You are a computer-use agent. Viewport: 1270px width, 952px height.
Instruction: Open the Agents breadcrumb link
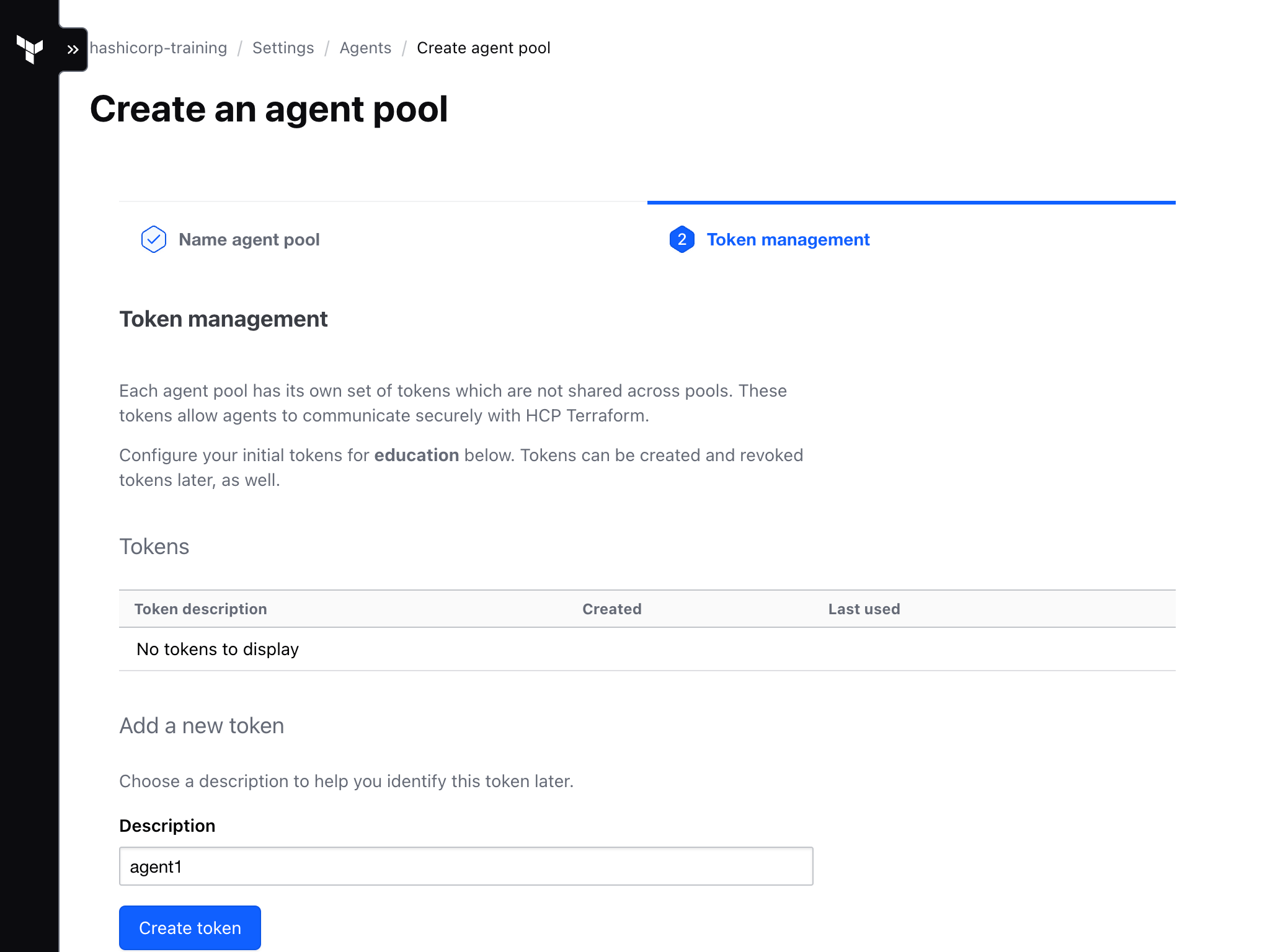(365, 48)
